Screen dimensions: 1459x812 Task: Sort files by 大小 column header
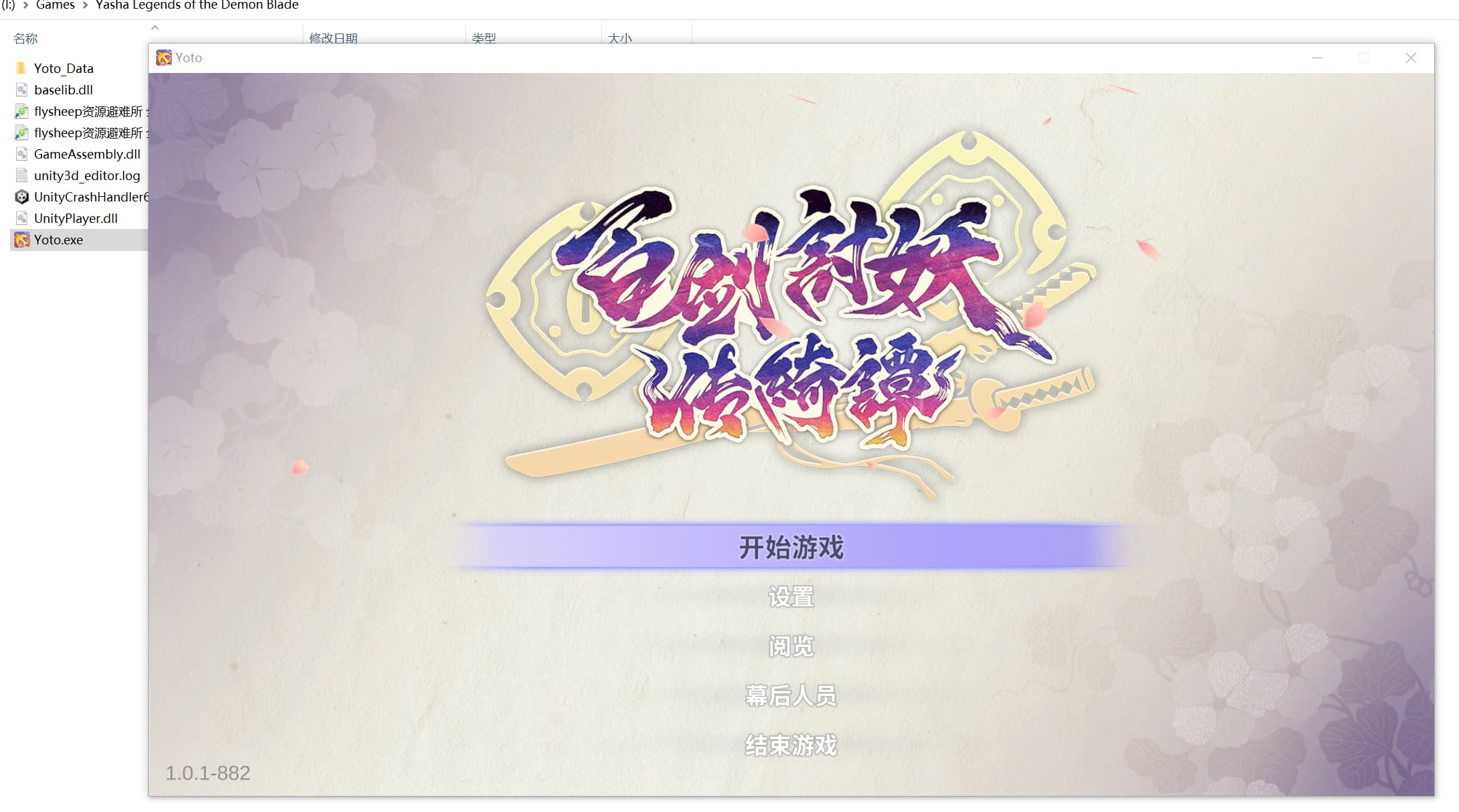620,38
